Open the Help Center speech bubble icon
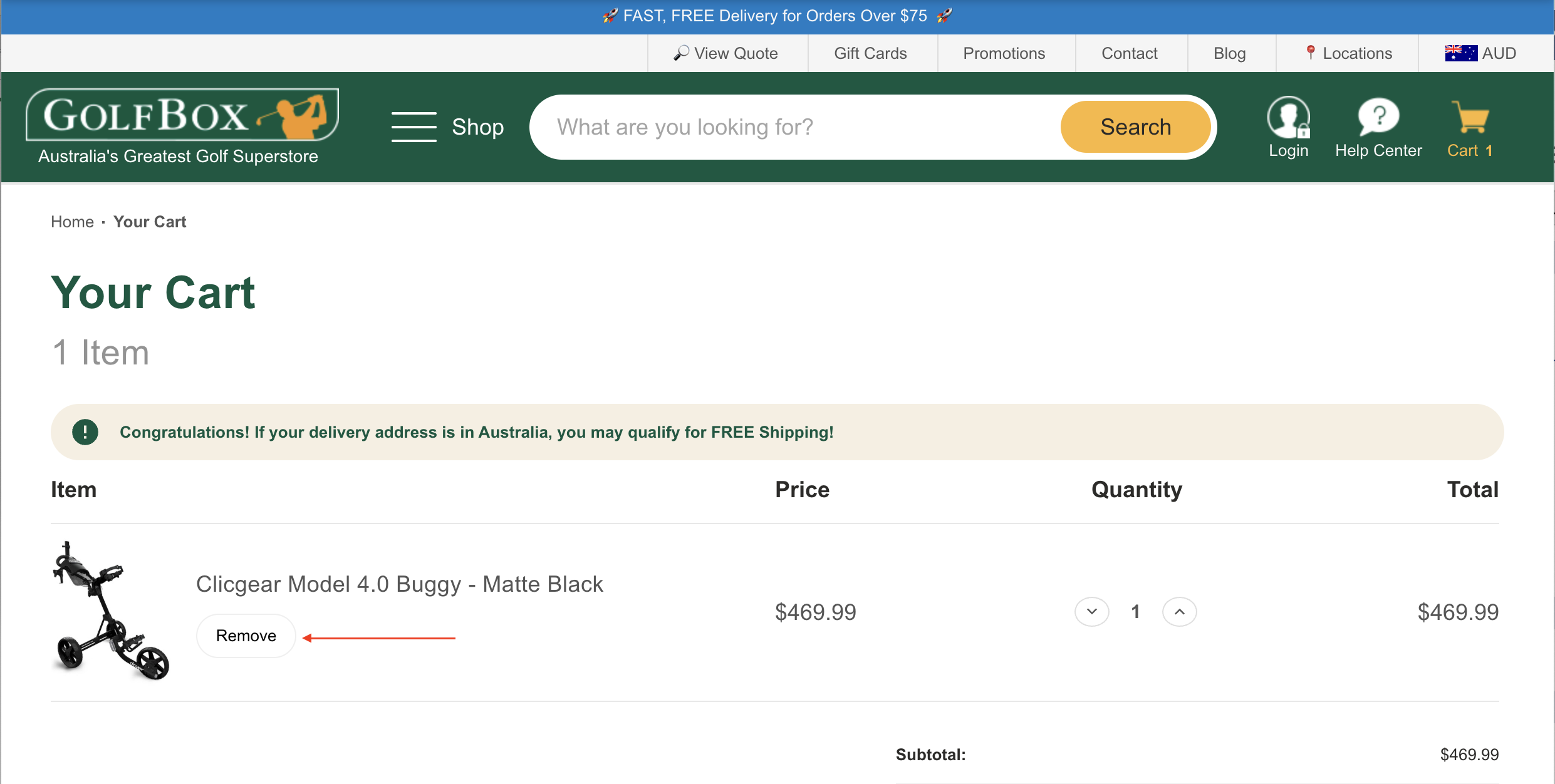This screenshot has height=784, width=1555. pyautogui.click(x=1378, y=117)
